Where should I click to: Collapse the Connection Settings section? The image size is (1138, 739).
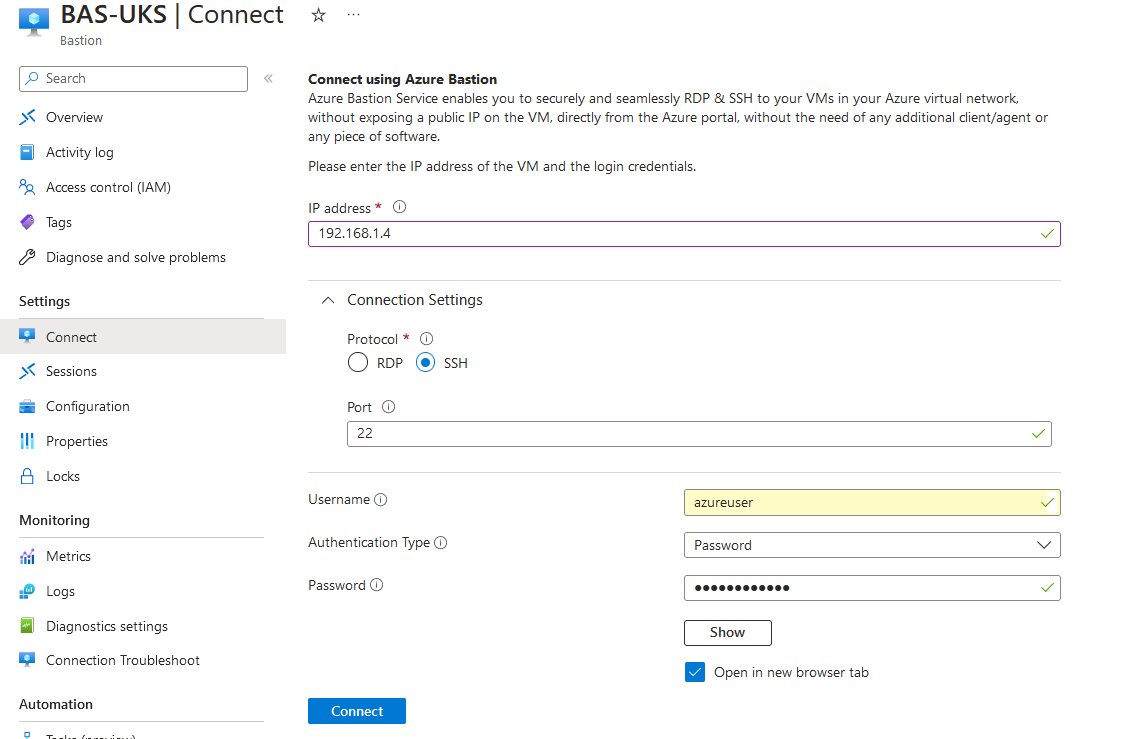[x=327, y=299]
